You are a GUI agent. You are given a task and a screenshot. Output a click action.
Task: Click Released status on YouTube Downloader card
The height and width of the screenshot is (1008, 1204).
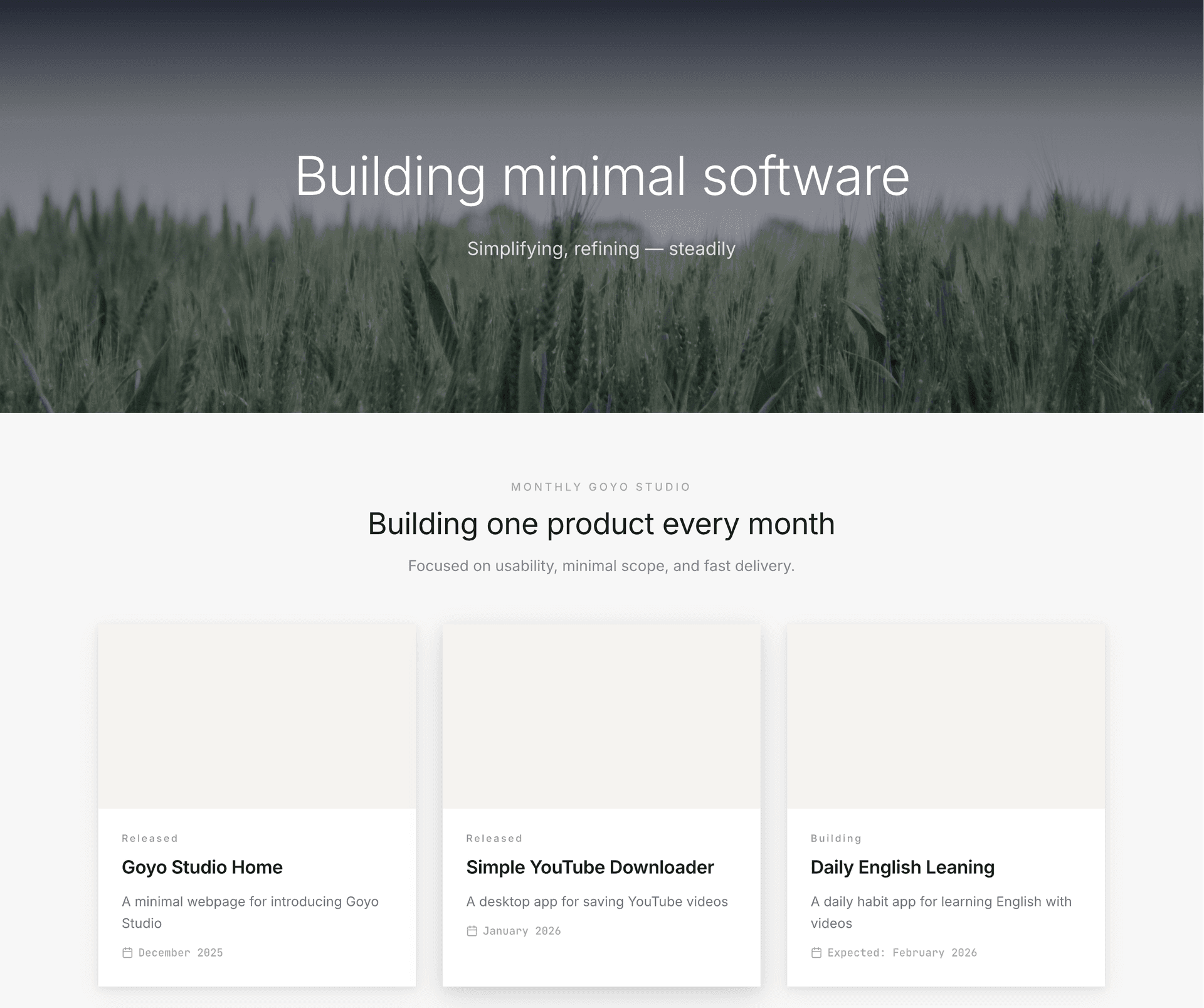tap(494, 838)
